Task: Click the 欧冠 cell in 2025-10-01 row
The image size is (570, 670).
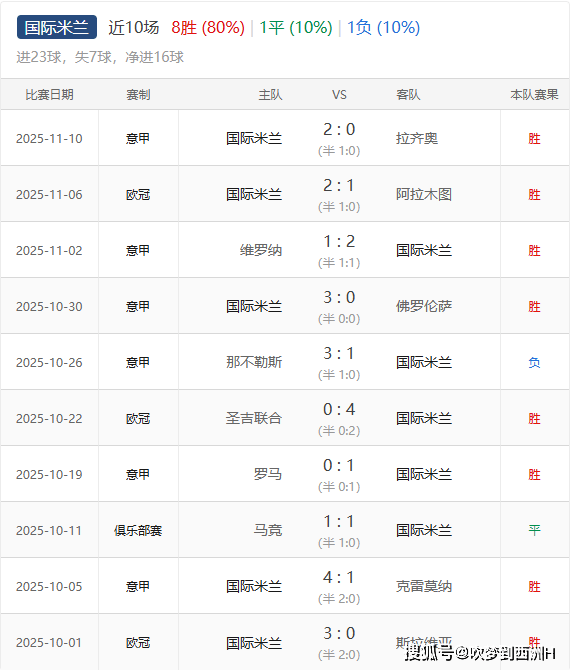Action: point(138,643)
